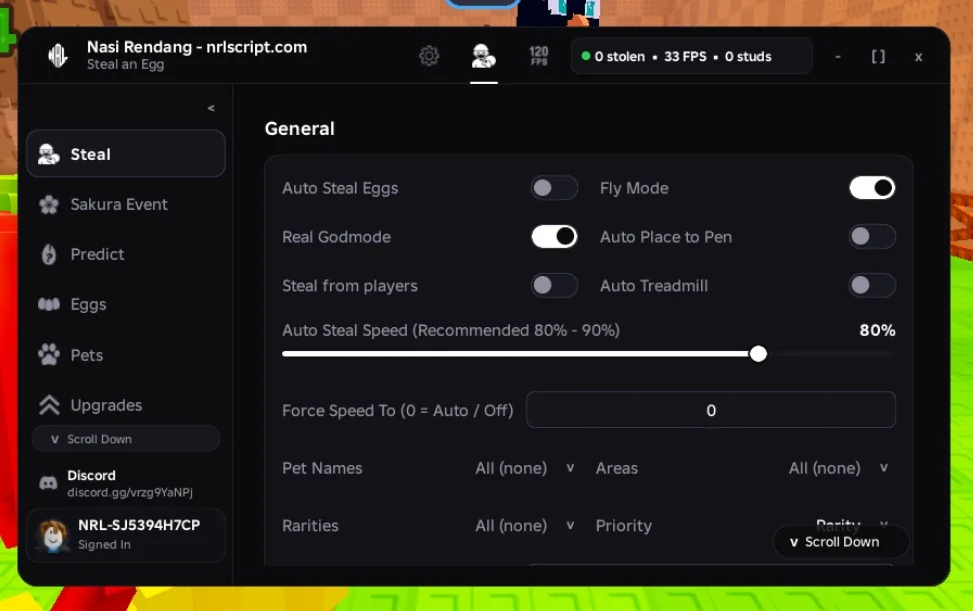Screen dimensions: 973x611
Task: Click the 80% speed value text
Action: [x=877, y=331]
